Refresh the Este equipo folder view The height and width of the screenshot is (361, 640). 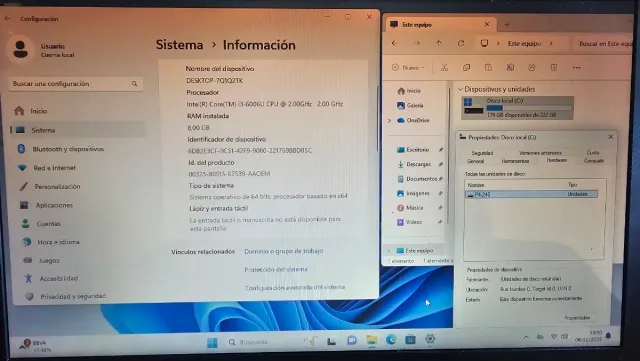point(461,43)
